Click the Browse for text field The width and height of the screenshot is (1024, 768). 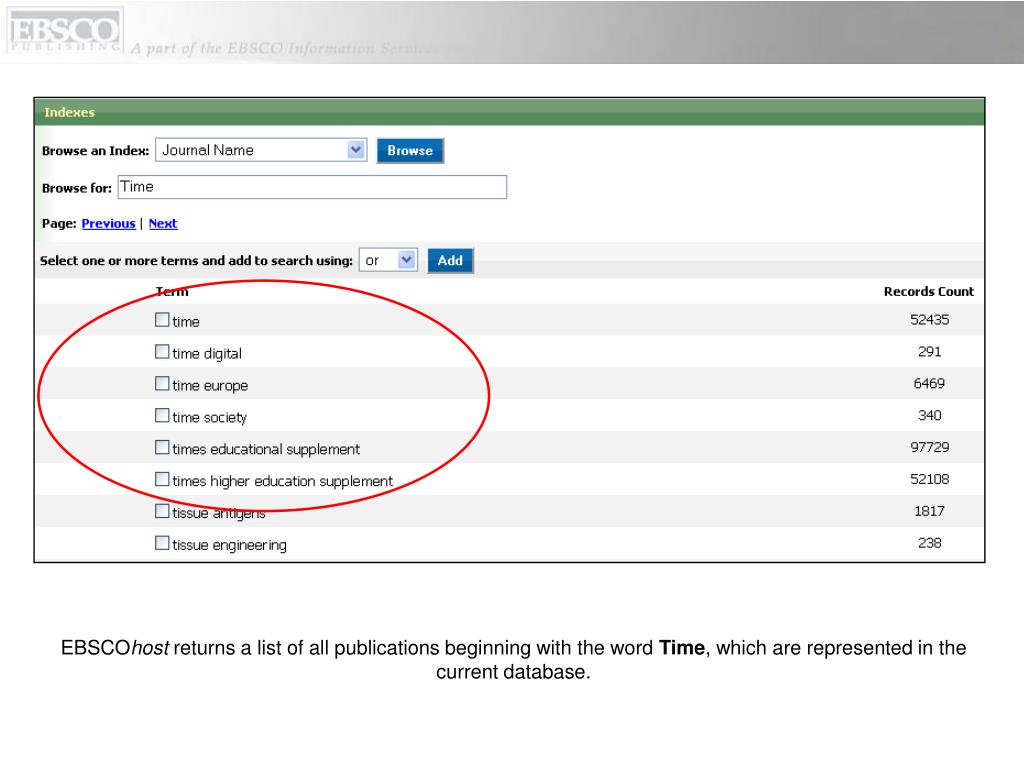pos(312,187)
